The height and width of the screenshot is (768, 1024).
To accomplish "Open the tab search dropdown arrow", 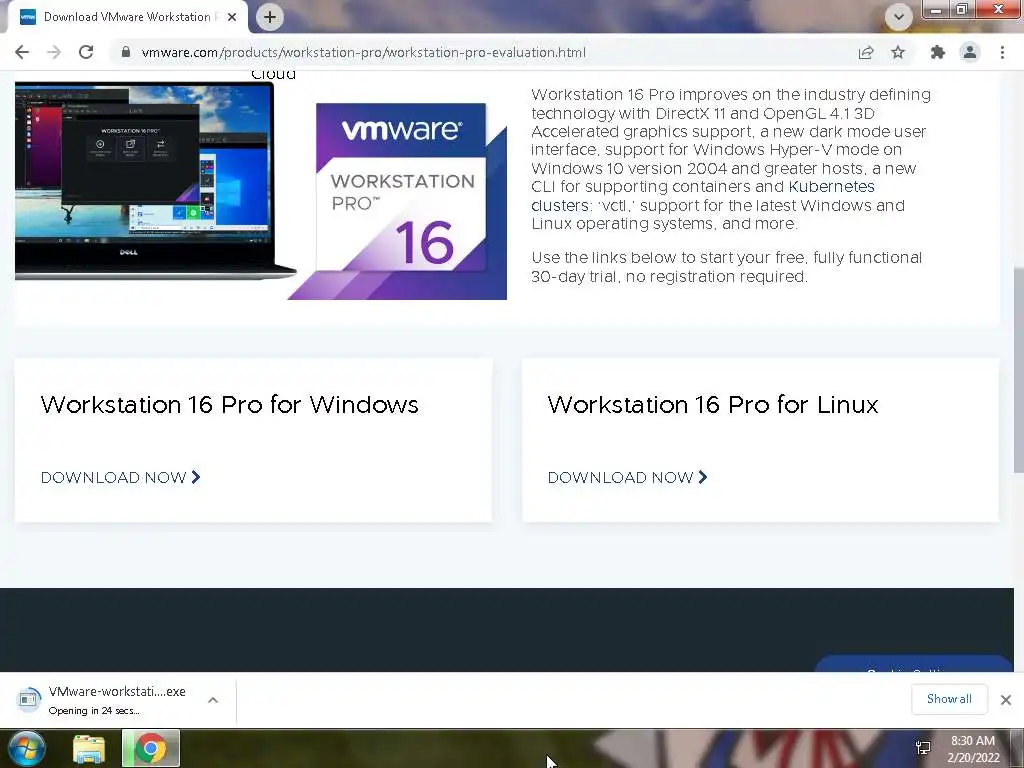I will (899, 17).
